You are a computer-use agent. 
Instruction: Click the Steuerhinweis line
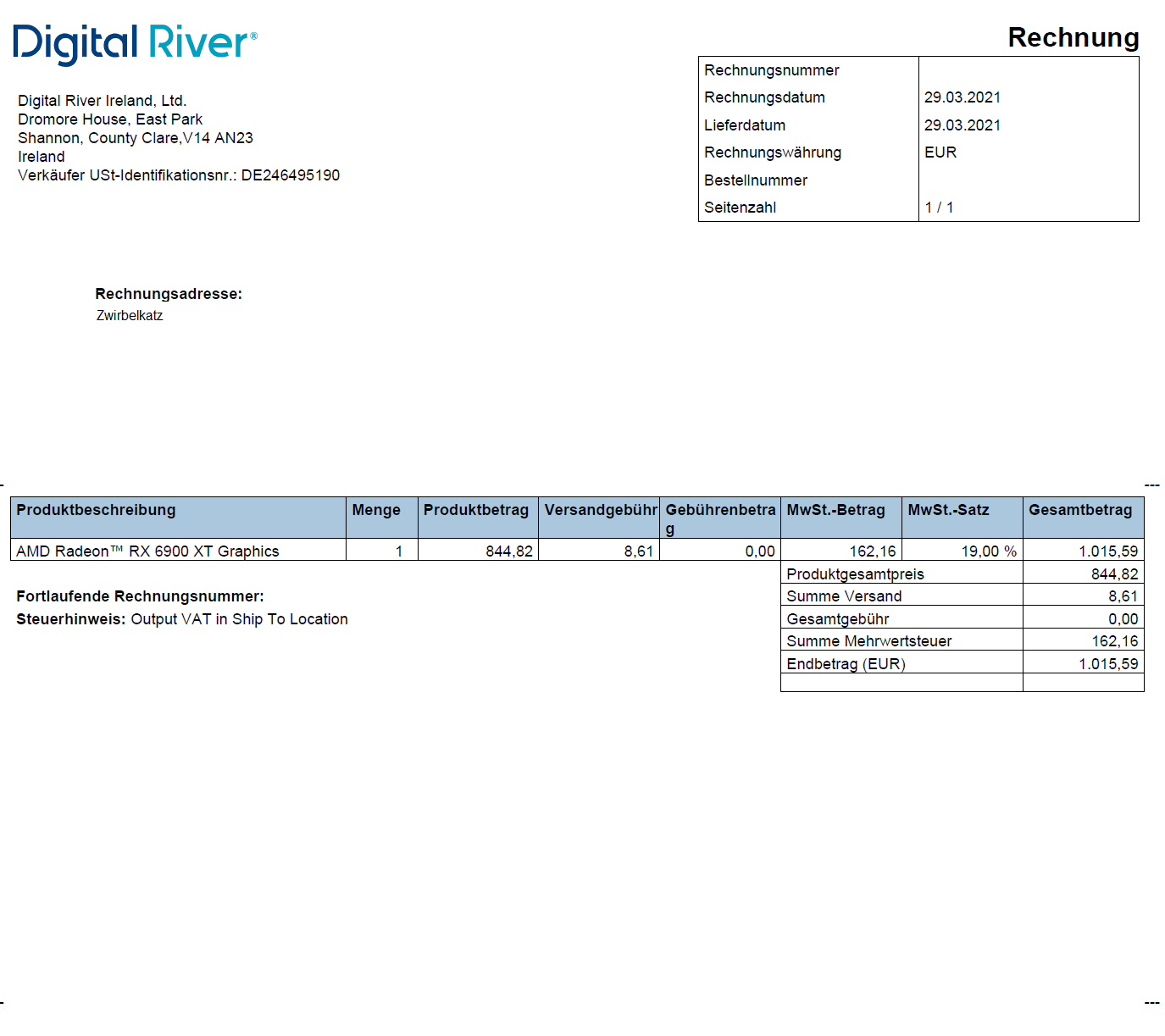pyautogui.click(x=182, y=619)
